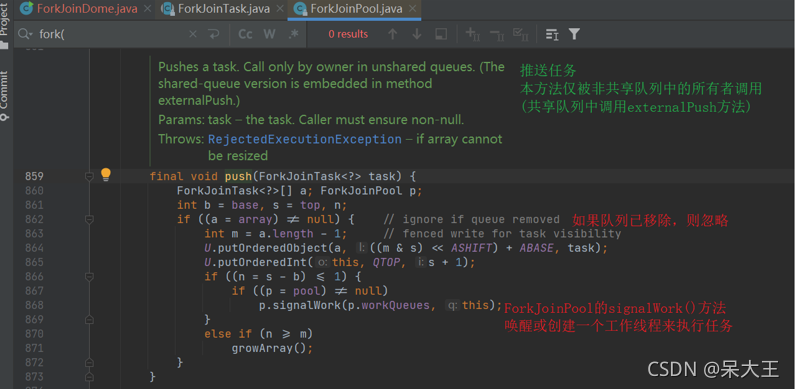Clear the search field text

(x=193, y=34)
